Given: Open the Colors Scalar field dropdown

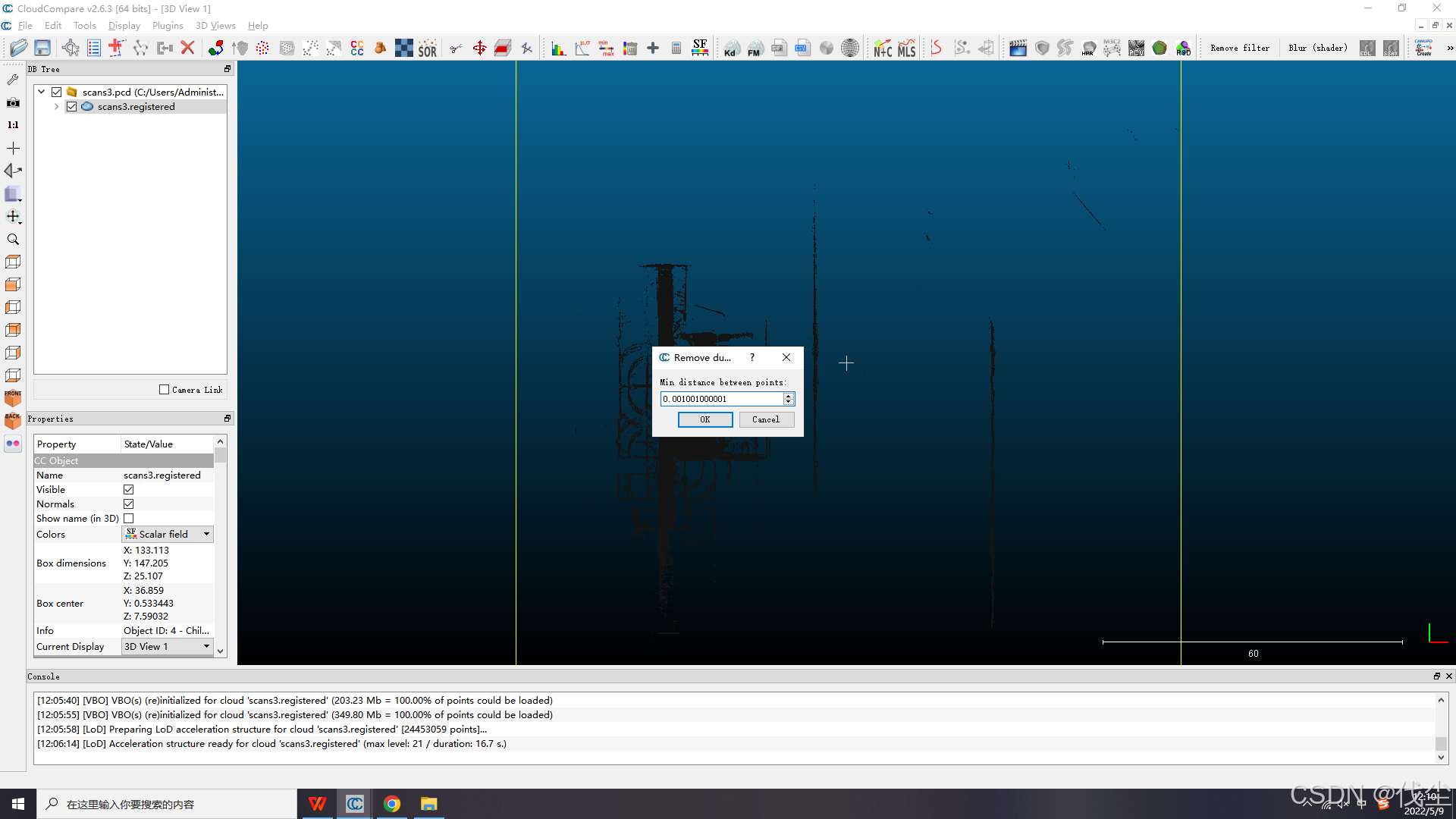Looking at the screenshot, I should tap(168, 535).
